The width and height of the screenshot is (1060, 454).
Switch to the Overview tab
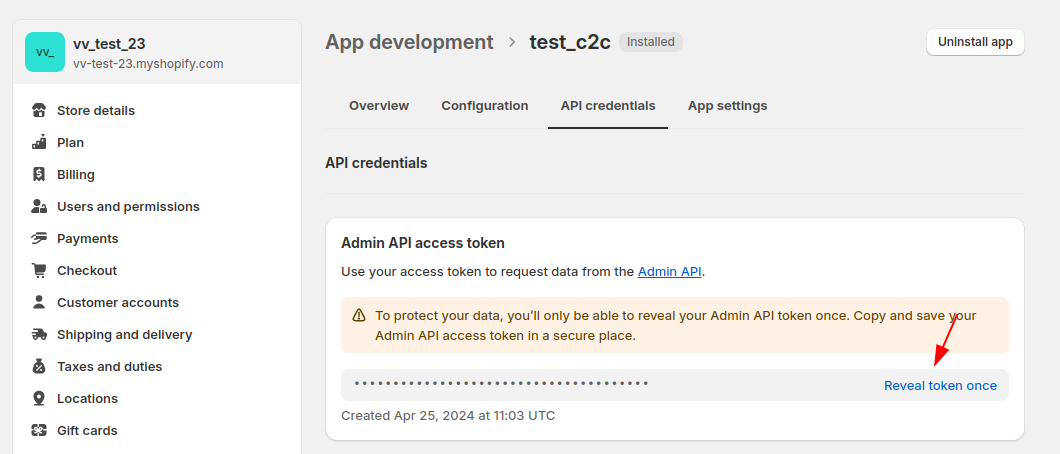pos(379,105)
